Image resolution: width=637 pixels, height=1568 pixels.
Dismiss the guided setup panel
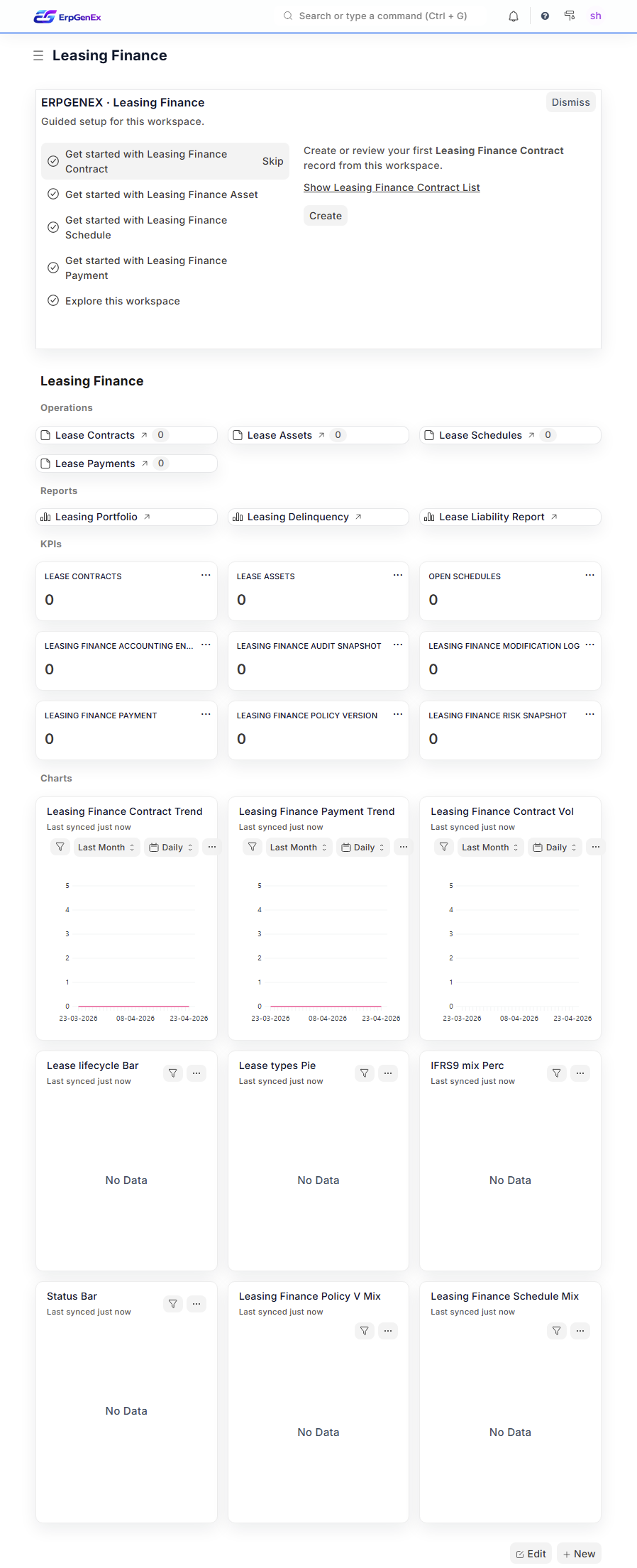(571, 102)
